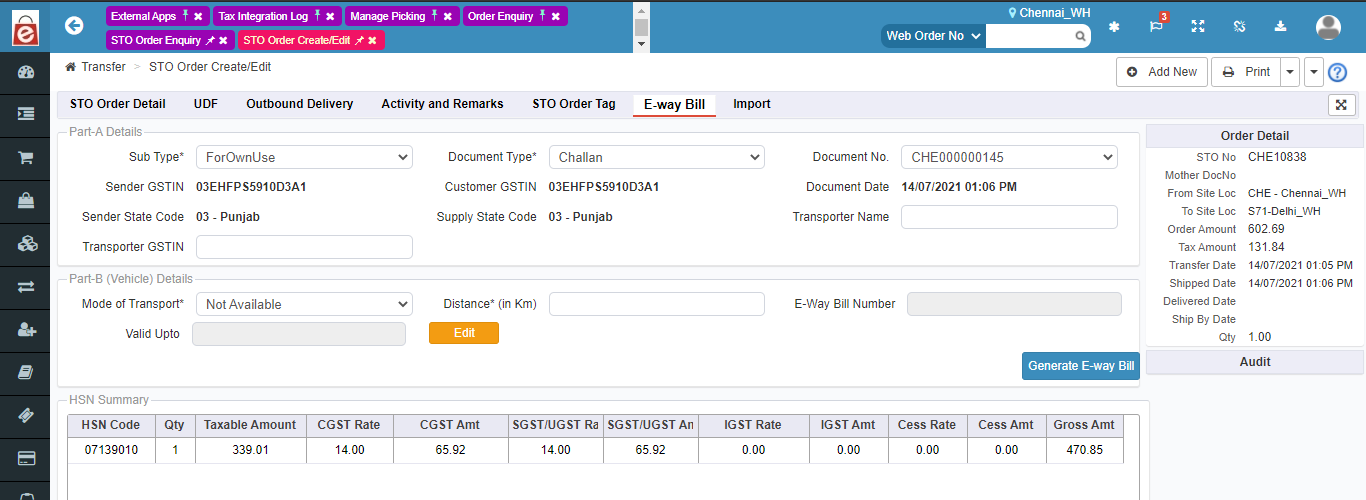Open the stacked cubes sidebar icon
Image resolution: width=1366 pixels, height=500 pixels.
click(27, 243)
